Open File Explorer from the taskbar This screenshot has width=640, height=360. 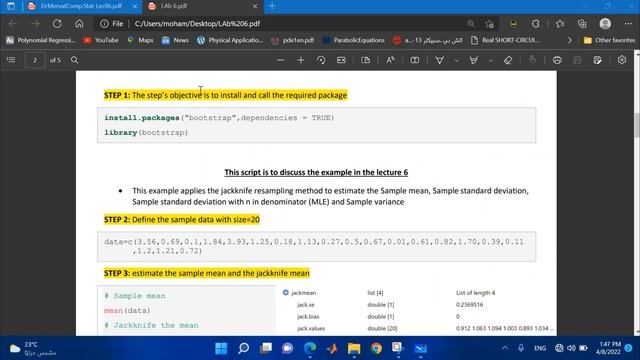(354, 348)
